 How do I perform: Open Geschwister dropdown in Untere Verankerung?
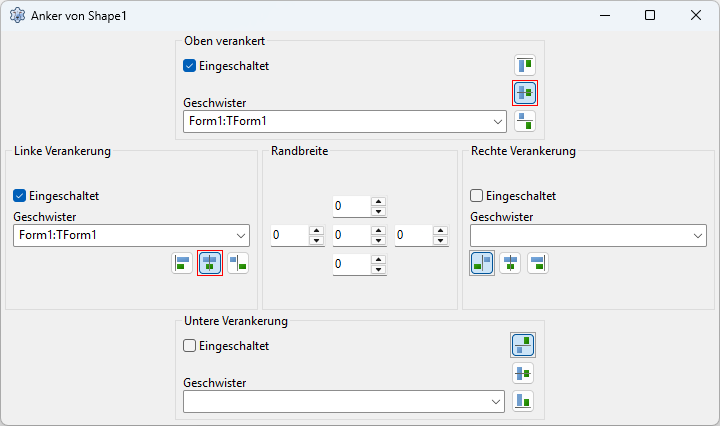pos(344,402)
